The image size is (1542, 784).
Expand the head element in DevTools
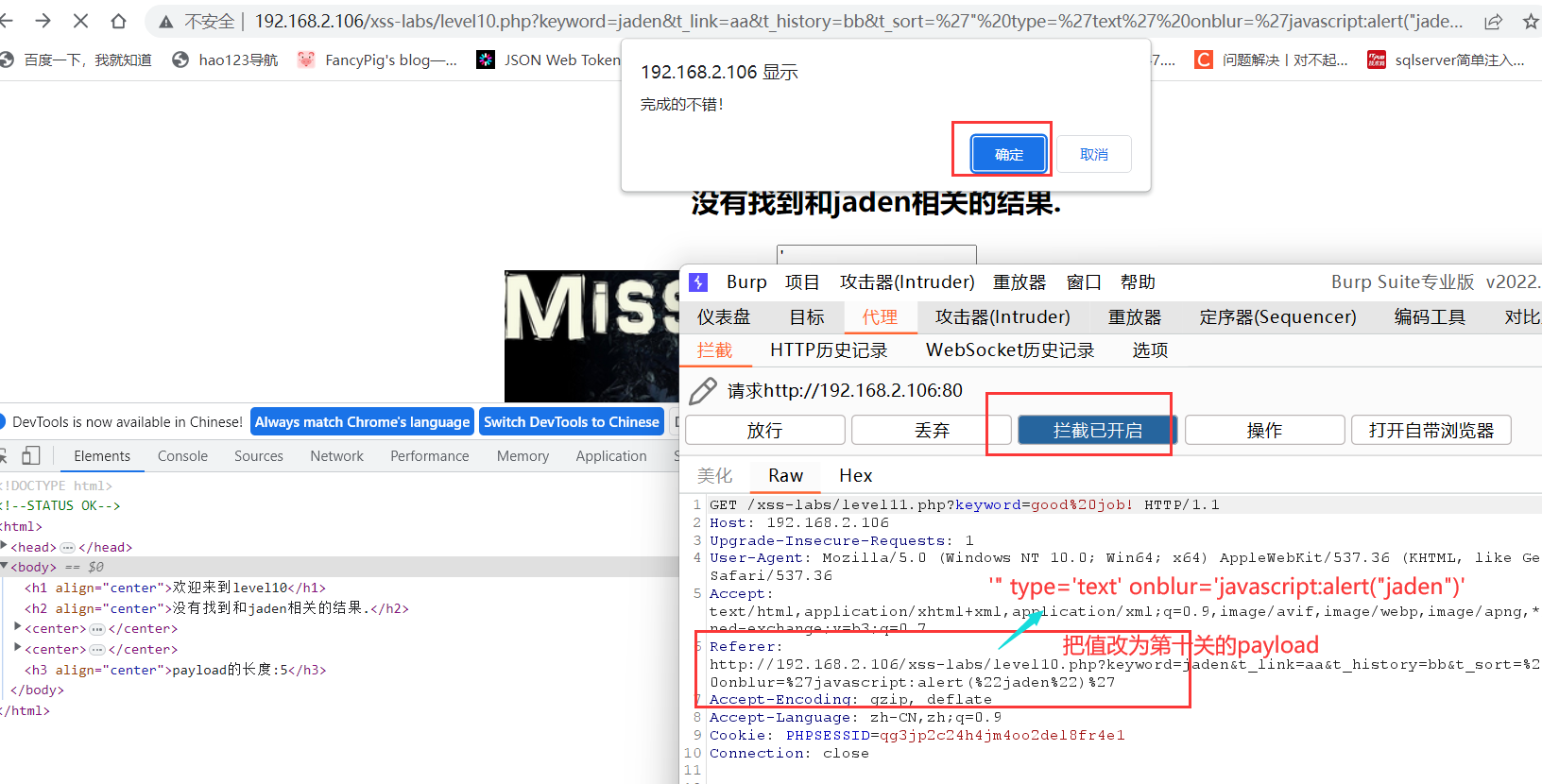tap(5, 547)
